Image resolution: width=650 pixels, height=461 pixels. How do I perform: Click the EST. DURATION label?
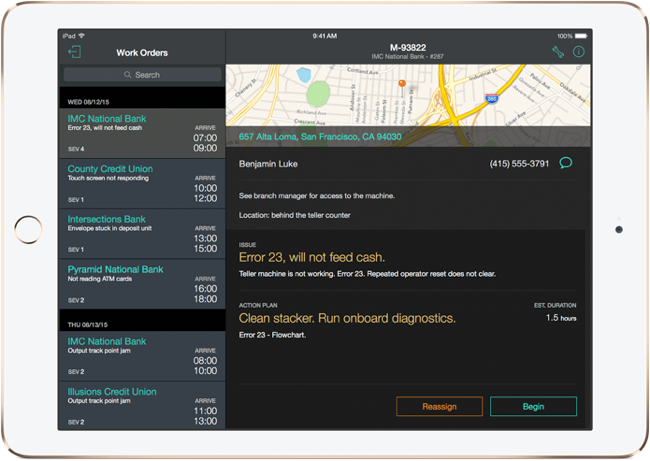(x=555, y=306)
